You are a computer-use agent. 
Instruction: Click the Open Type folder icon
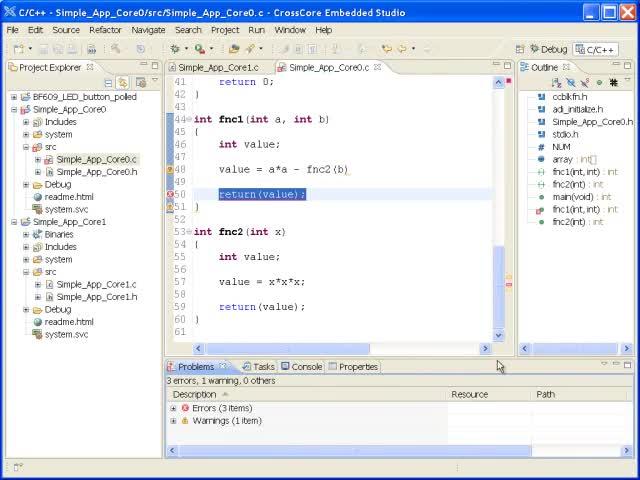pos(234,49)
